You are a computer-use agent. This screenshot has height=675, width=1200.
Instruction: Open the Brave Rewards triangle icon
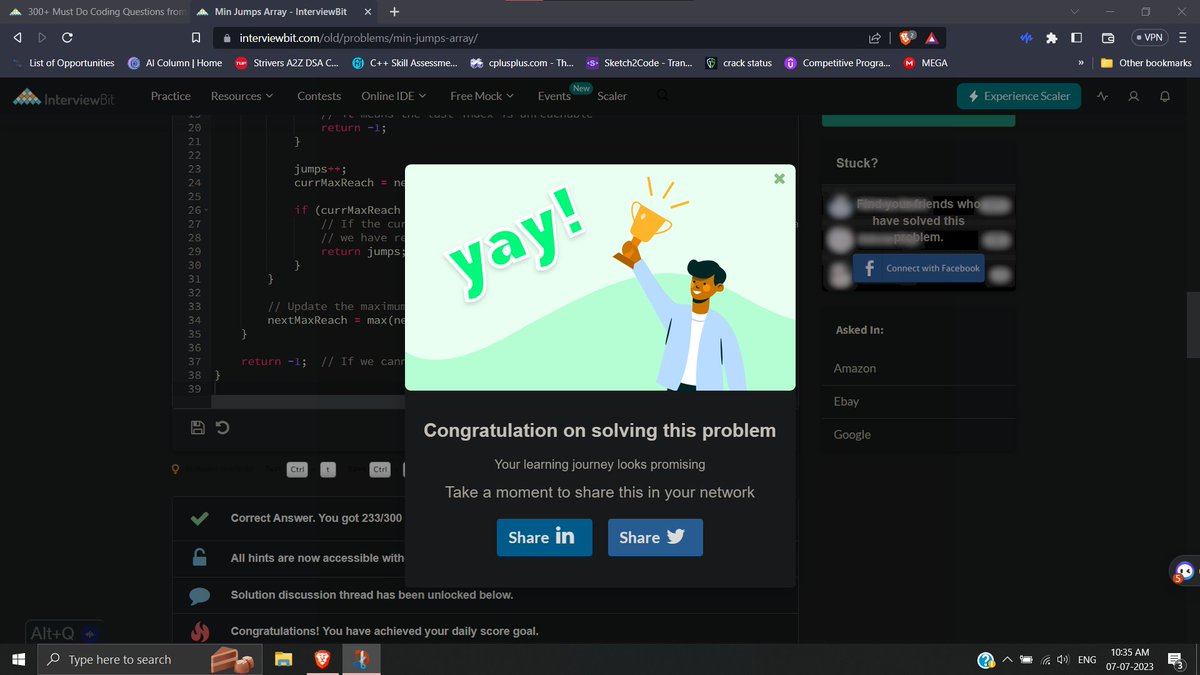(x=931, y=38)
